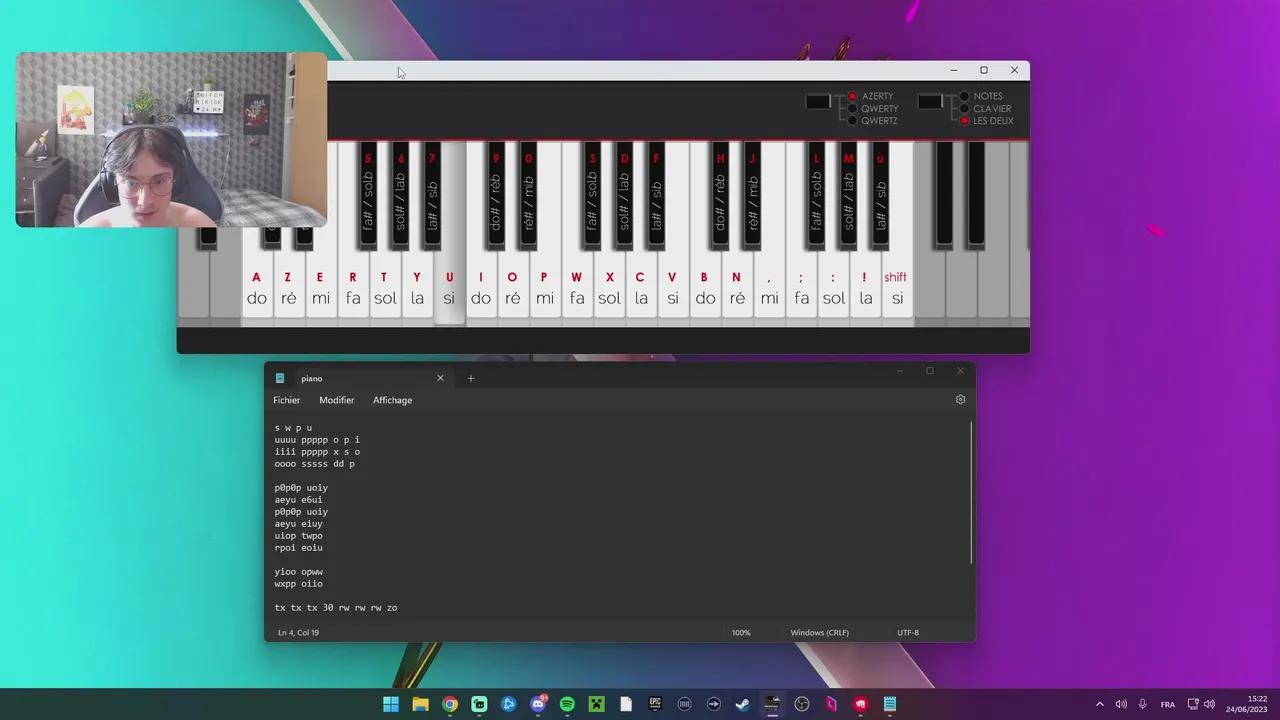Click the Notepad vertical scrollbar

click(972, 492)
